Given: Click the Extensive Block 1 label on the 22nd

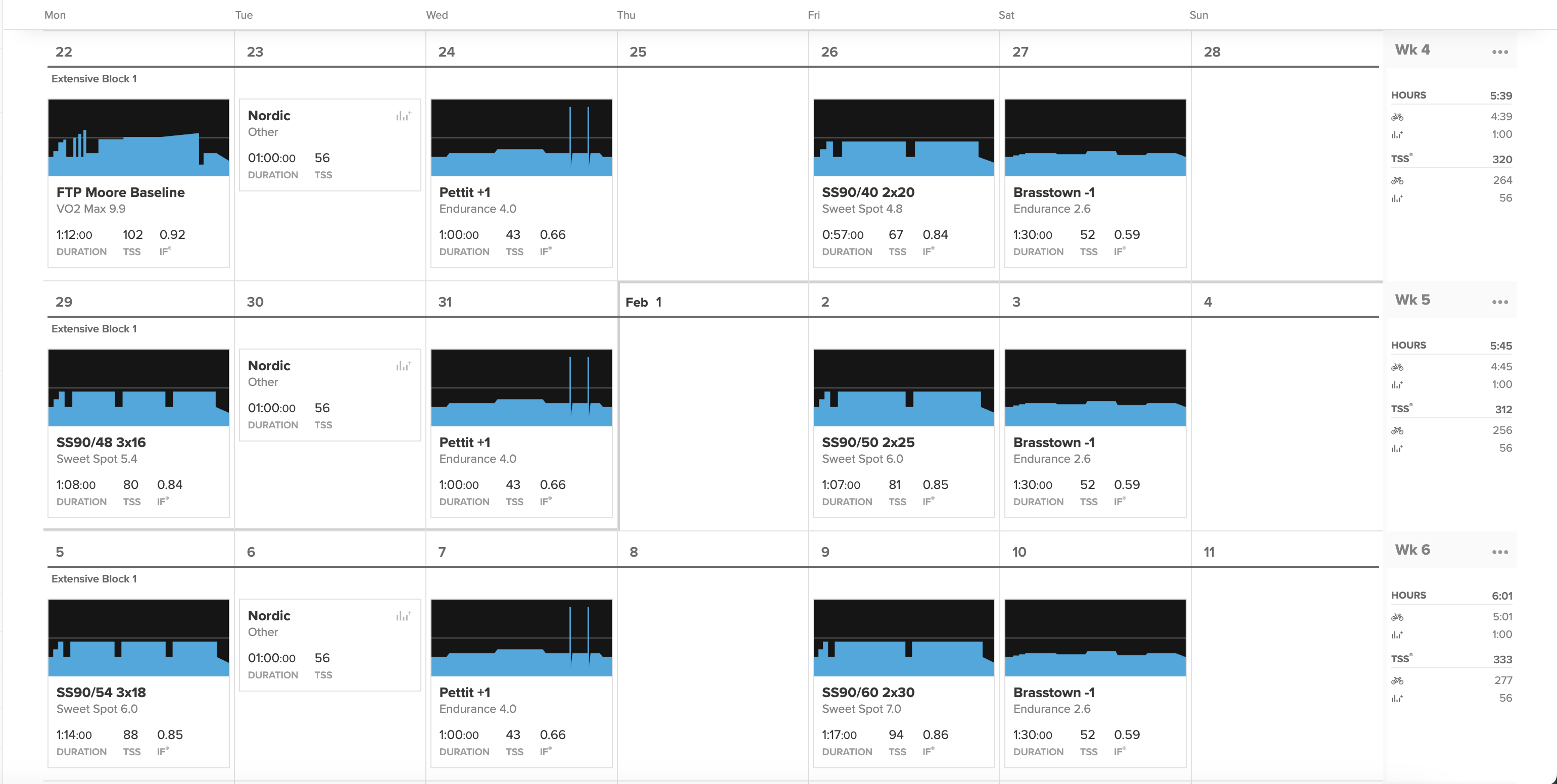Looking at the screenshot, I should [x=93, y=79].
